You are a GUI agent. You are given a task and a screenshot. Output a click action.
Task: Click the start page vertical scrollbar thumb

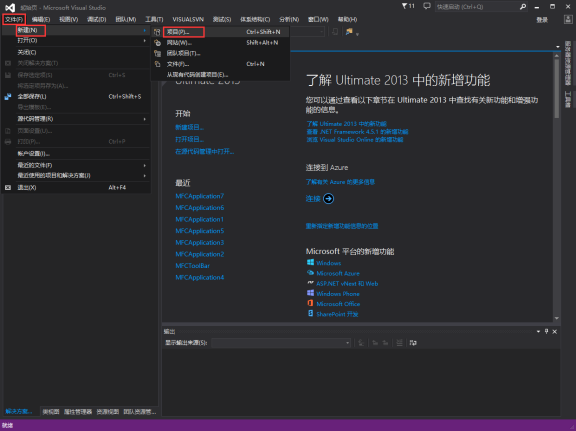[x=557, y=89]
